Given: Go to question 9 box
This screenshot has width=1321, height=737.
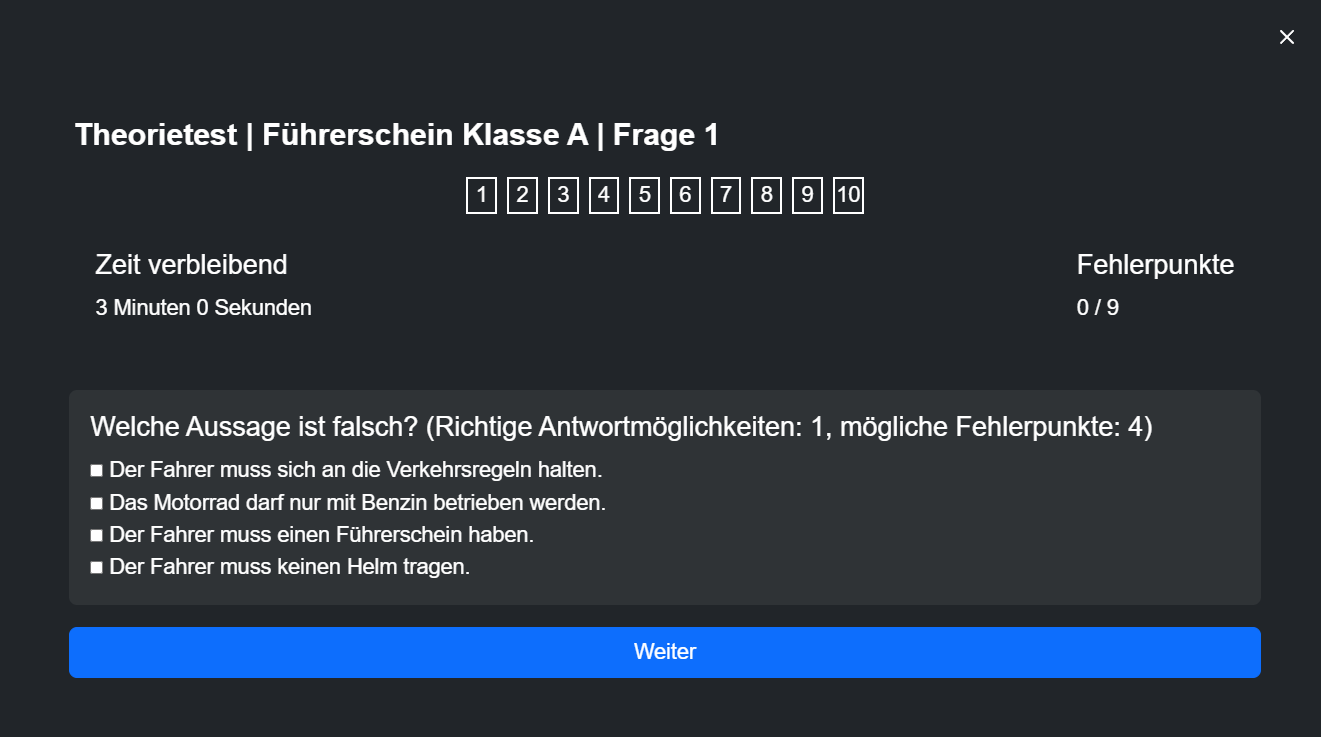Looking at the screenshot, I should click(x=807, y=195).
